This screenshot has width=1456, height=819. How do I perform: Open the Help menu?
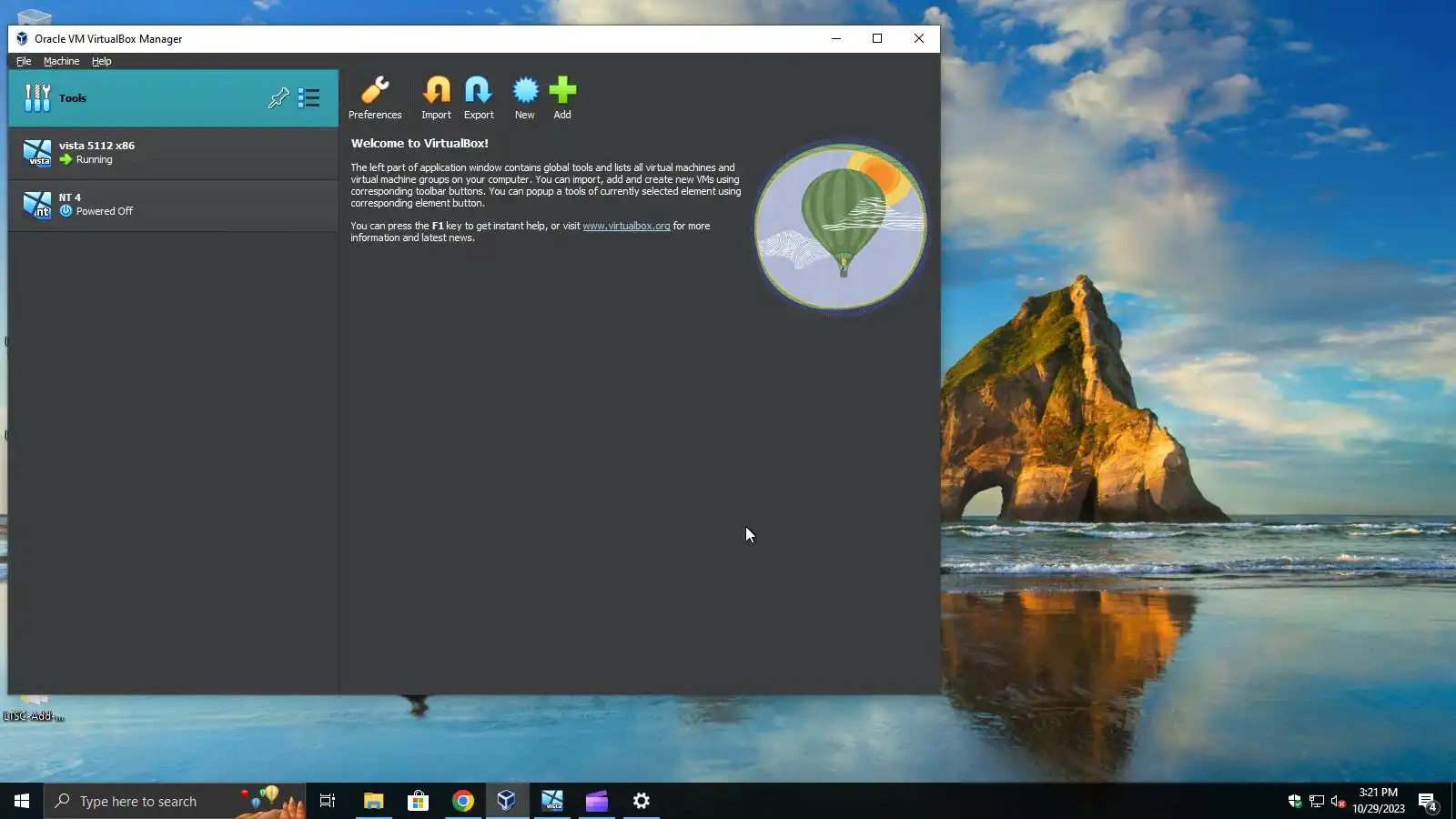[x=101, y=61]
